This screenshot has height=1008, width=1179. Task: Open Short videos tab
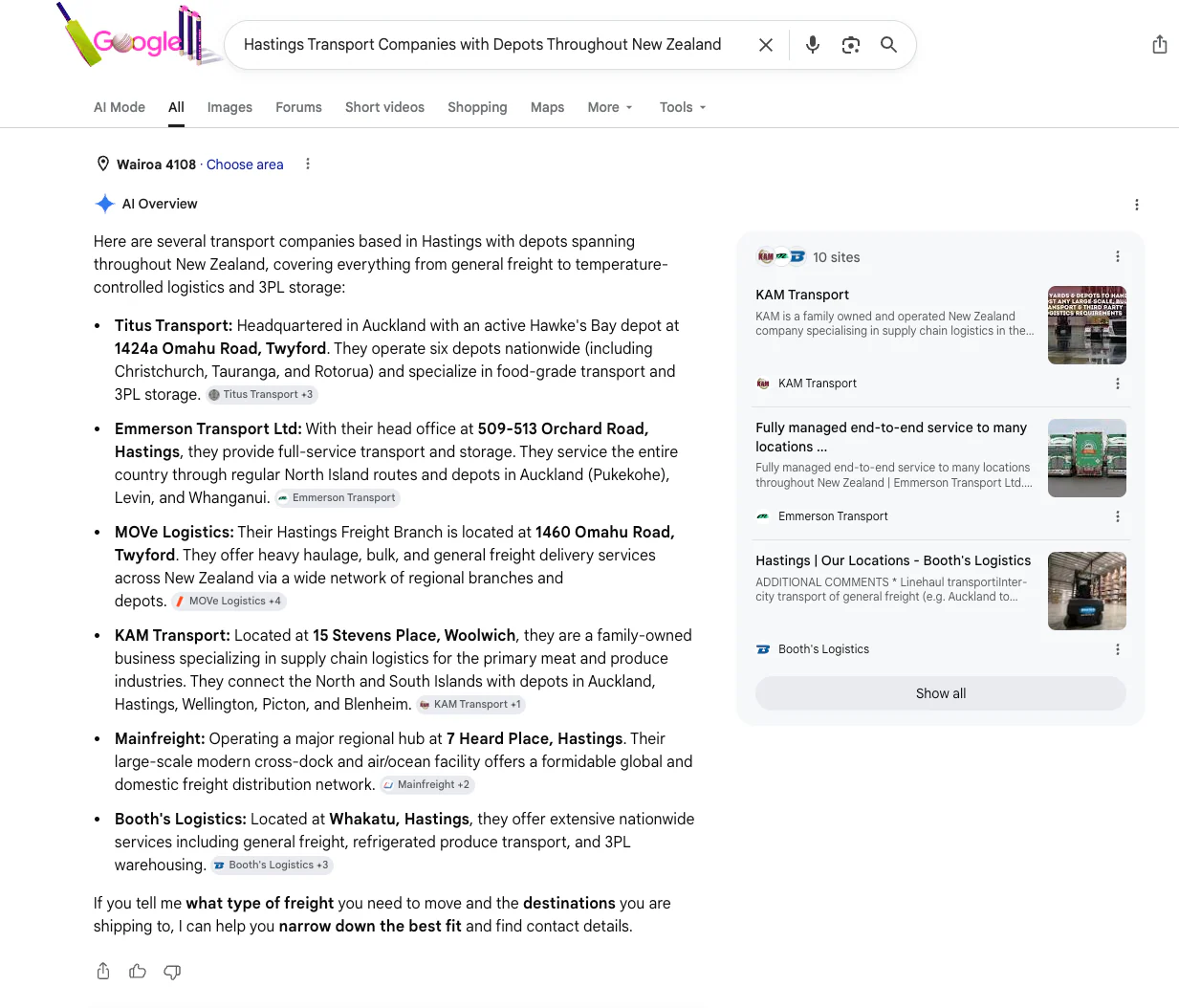[384, 107]
